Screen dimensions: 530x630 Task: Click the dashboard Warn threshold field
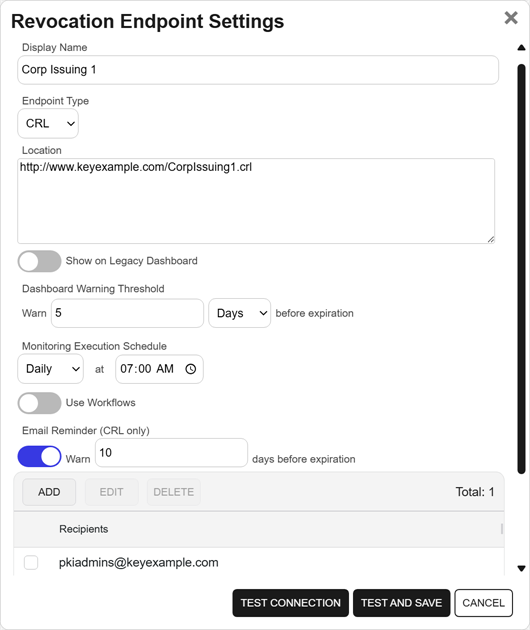127,313
